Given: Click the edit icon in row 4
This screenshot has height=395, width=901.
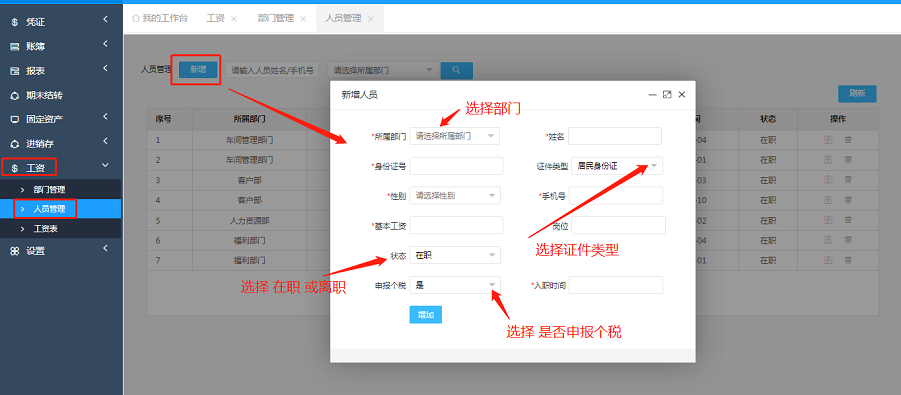Looking at the screenshot, I should point(828,200).
